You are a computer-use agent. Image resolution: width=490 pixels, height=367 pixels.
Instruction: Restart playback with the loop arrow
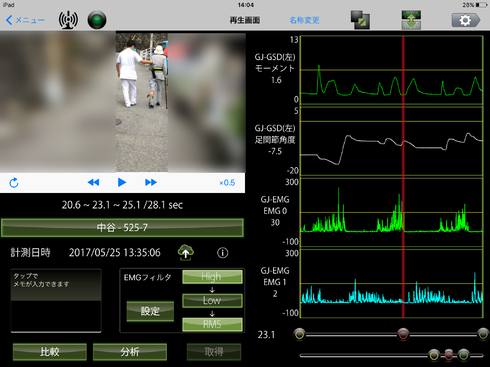(14, 183)
